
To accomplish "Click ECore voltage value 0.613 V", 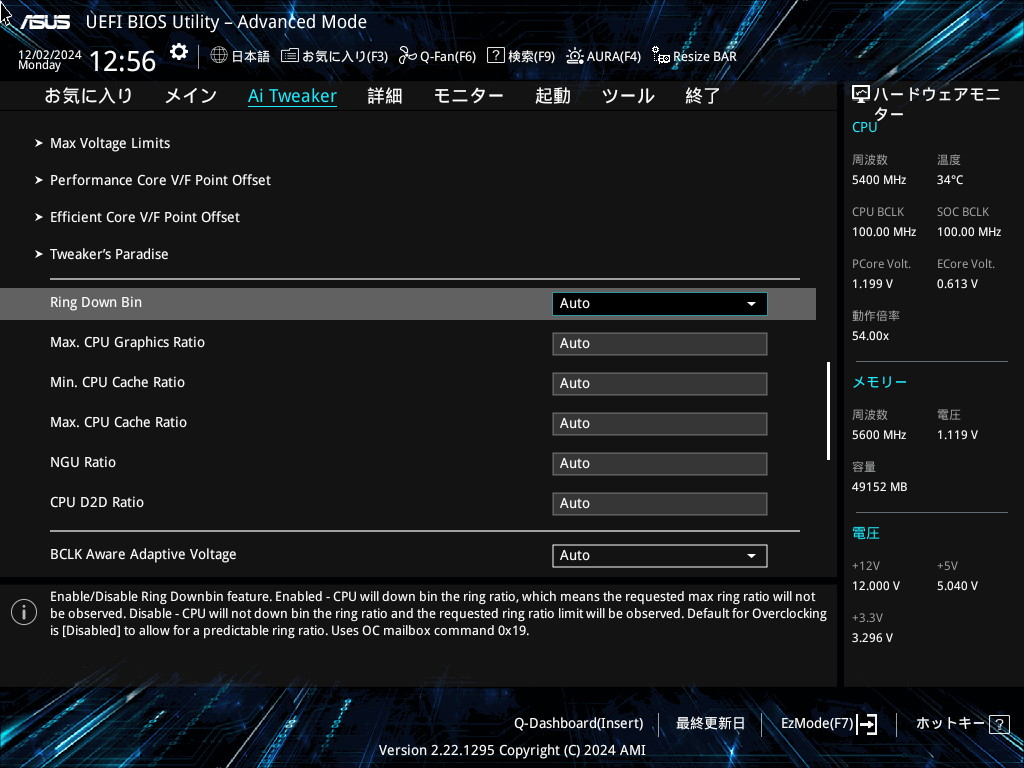I will pos(957,284).
